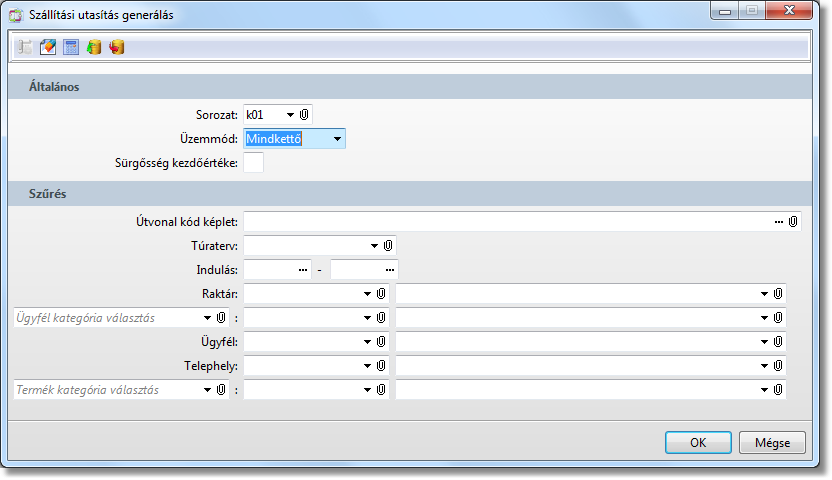Click the notepad with pencil toolbar icon
This screenshot has height=480, width=832.
click(x=47, y=47)
